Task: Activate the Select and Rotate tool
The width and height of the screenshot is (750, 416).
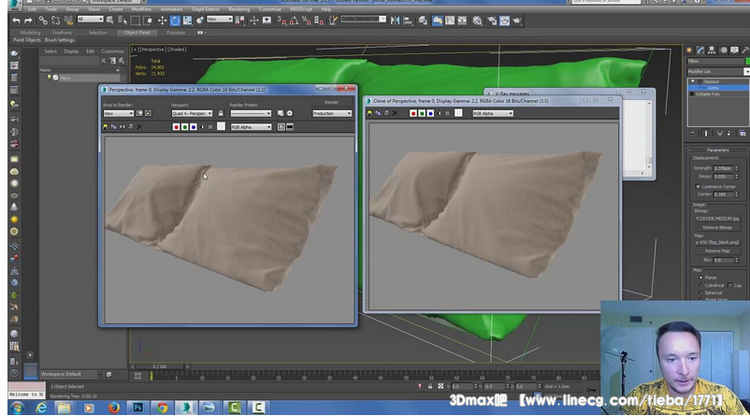Action: click(175, 20)
